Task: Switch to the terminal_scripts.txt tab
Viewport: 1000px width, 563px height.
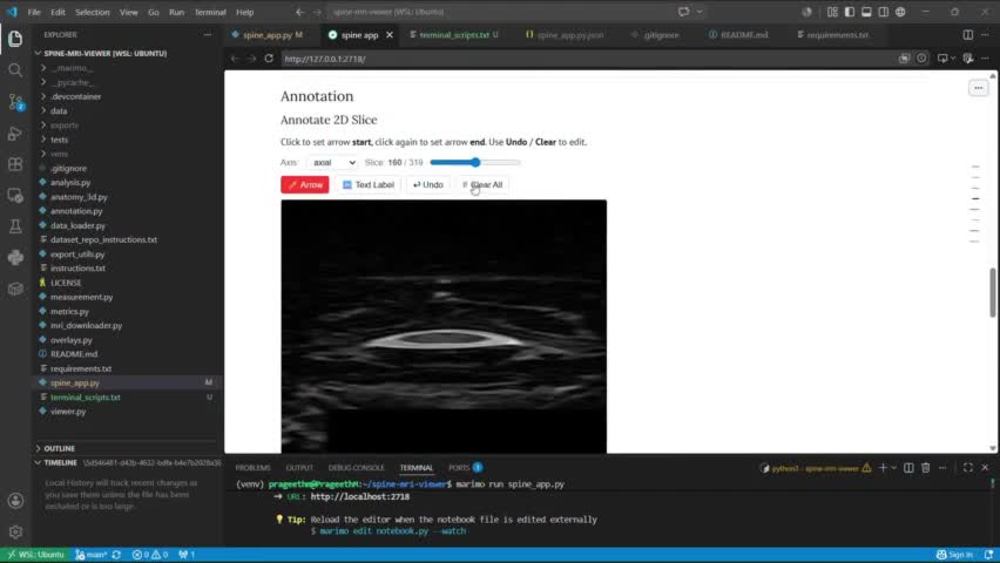Action: click(x=453, y=34)
